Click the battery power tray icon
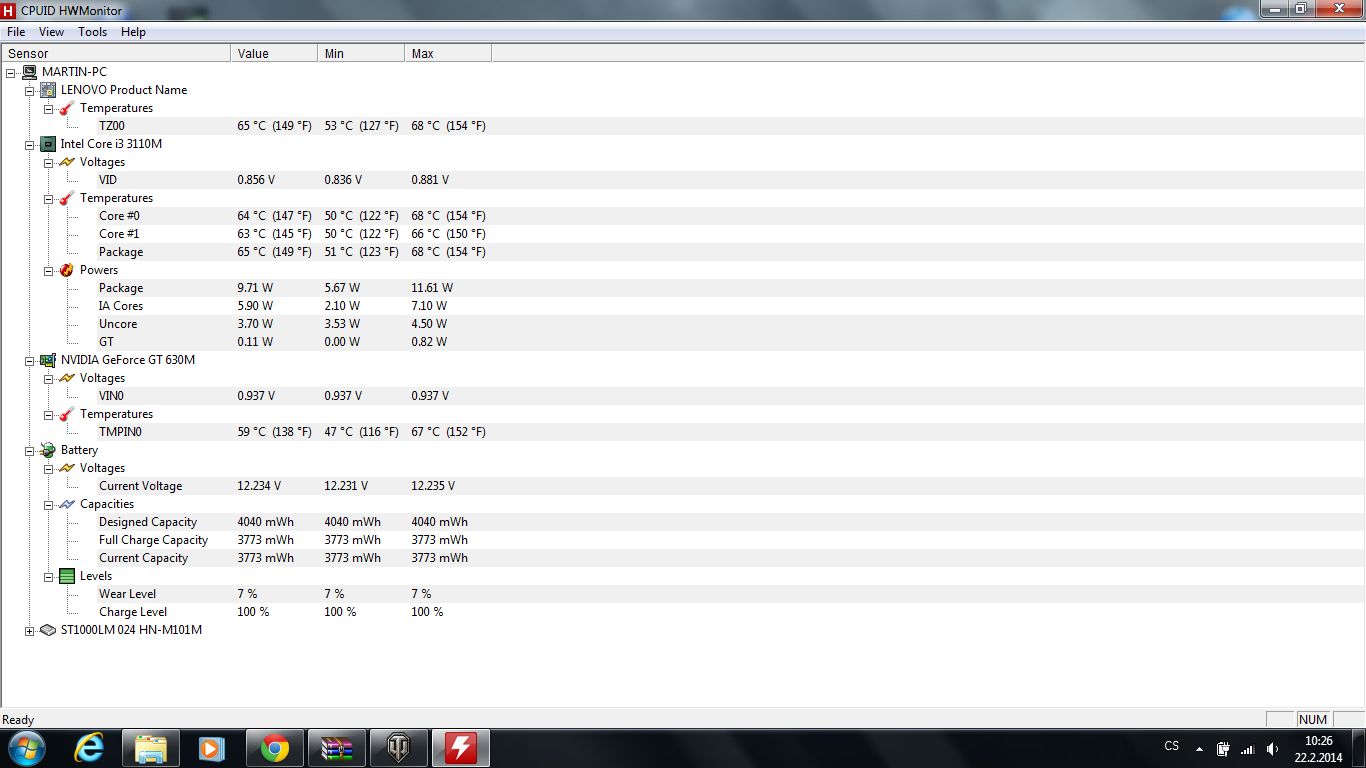 pyautogui.click(x=1223, y=748)
